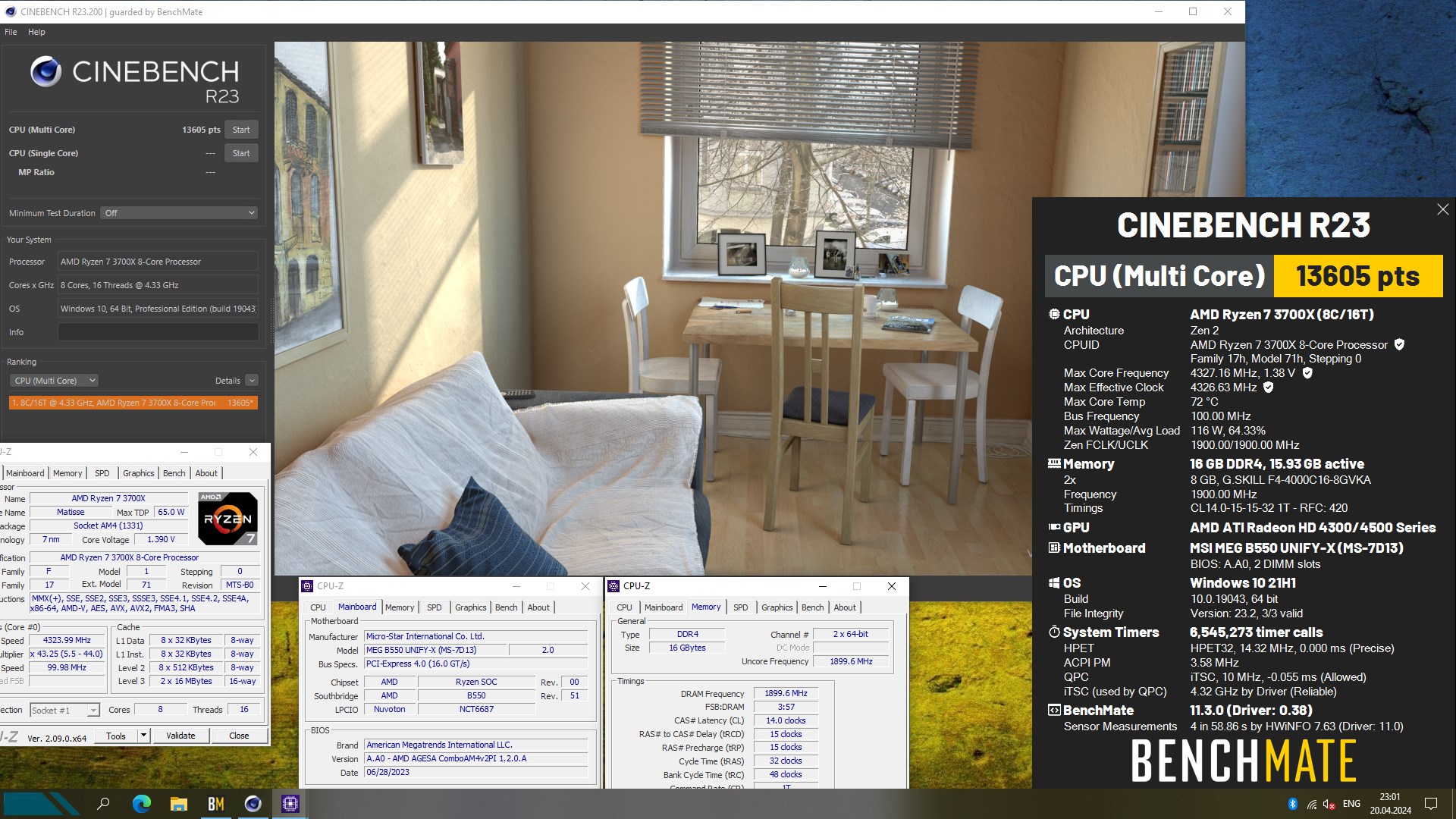Click the muted volume tray icon
Viewport: 1456px width, 819px height.
(1329, 804)
